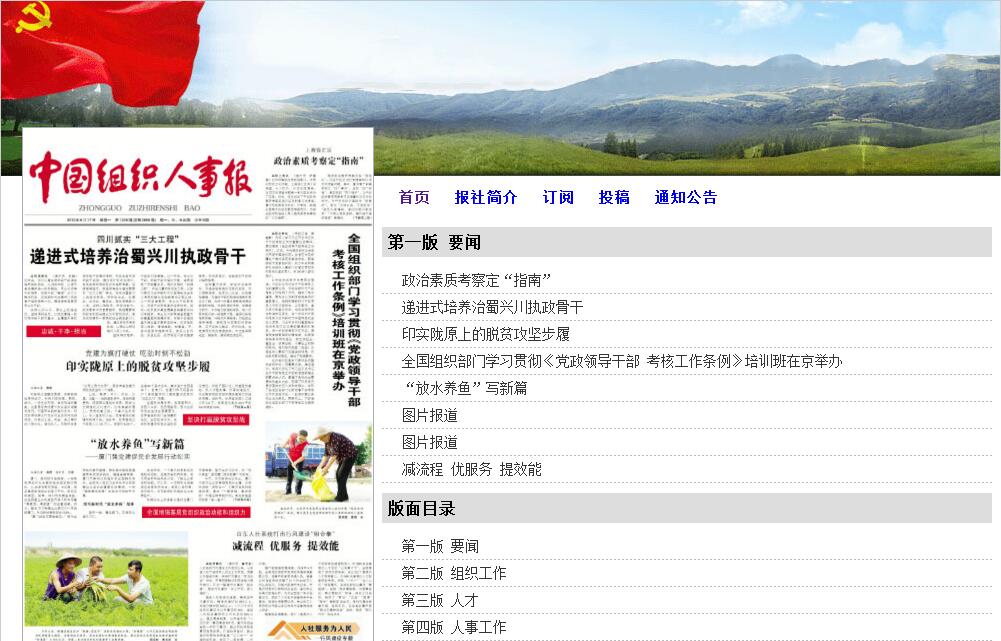Click the farmers in field photo
The height and width of the screenshot is (641, 1001).
point(106,578)
